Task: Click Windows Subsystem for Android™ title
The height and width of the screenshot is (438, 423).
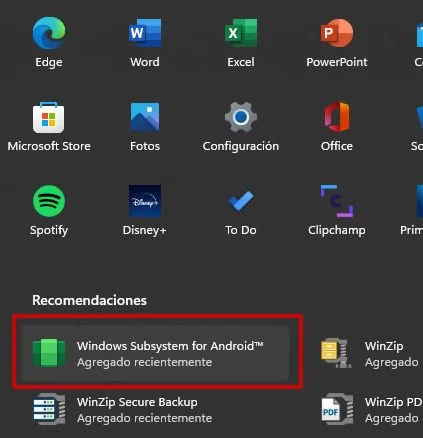Action: [170, 346]
